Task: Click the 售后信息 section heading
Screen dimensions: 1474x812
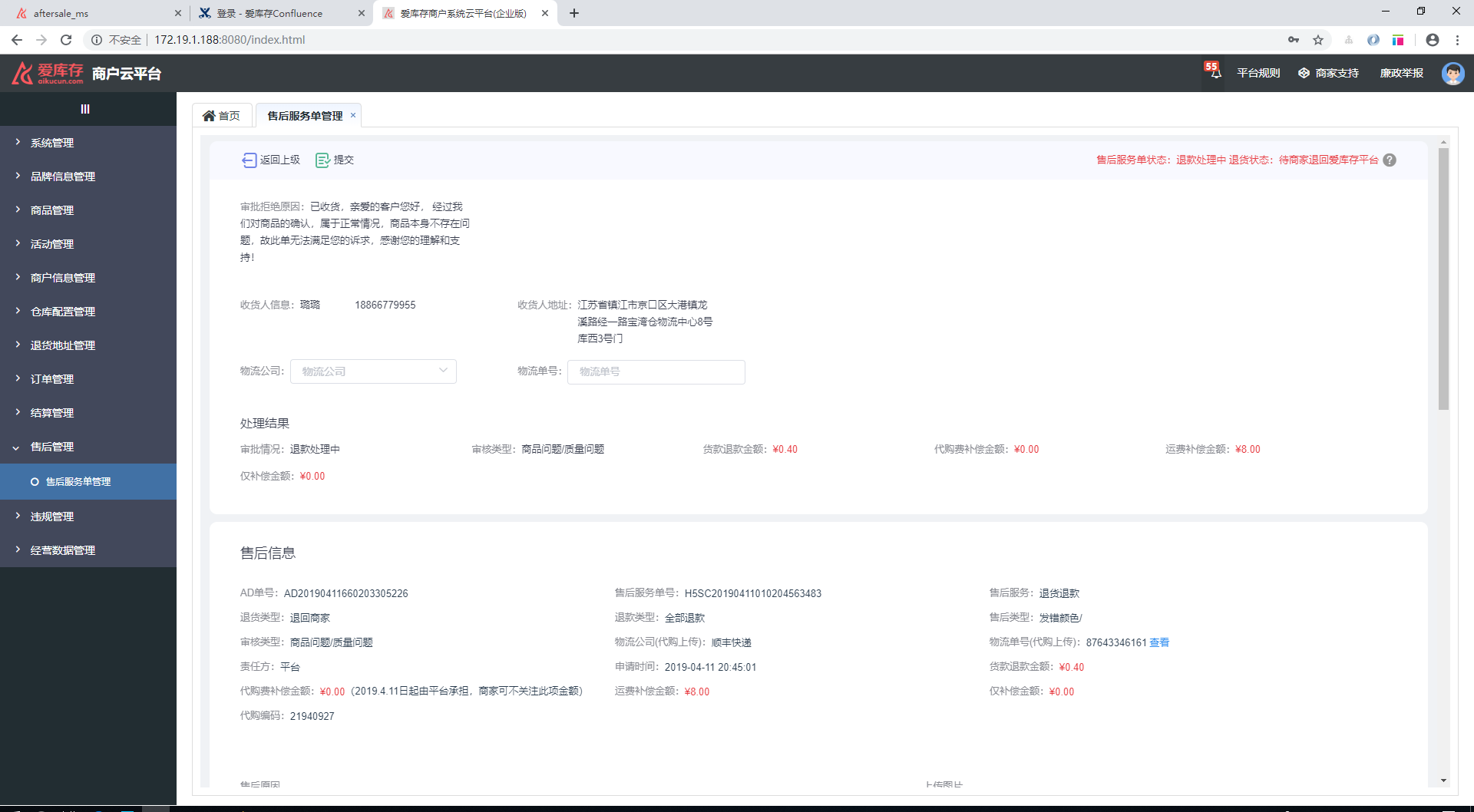Action: [x=268, y=553]
